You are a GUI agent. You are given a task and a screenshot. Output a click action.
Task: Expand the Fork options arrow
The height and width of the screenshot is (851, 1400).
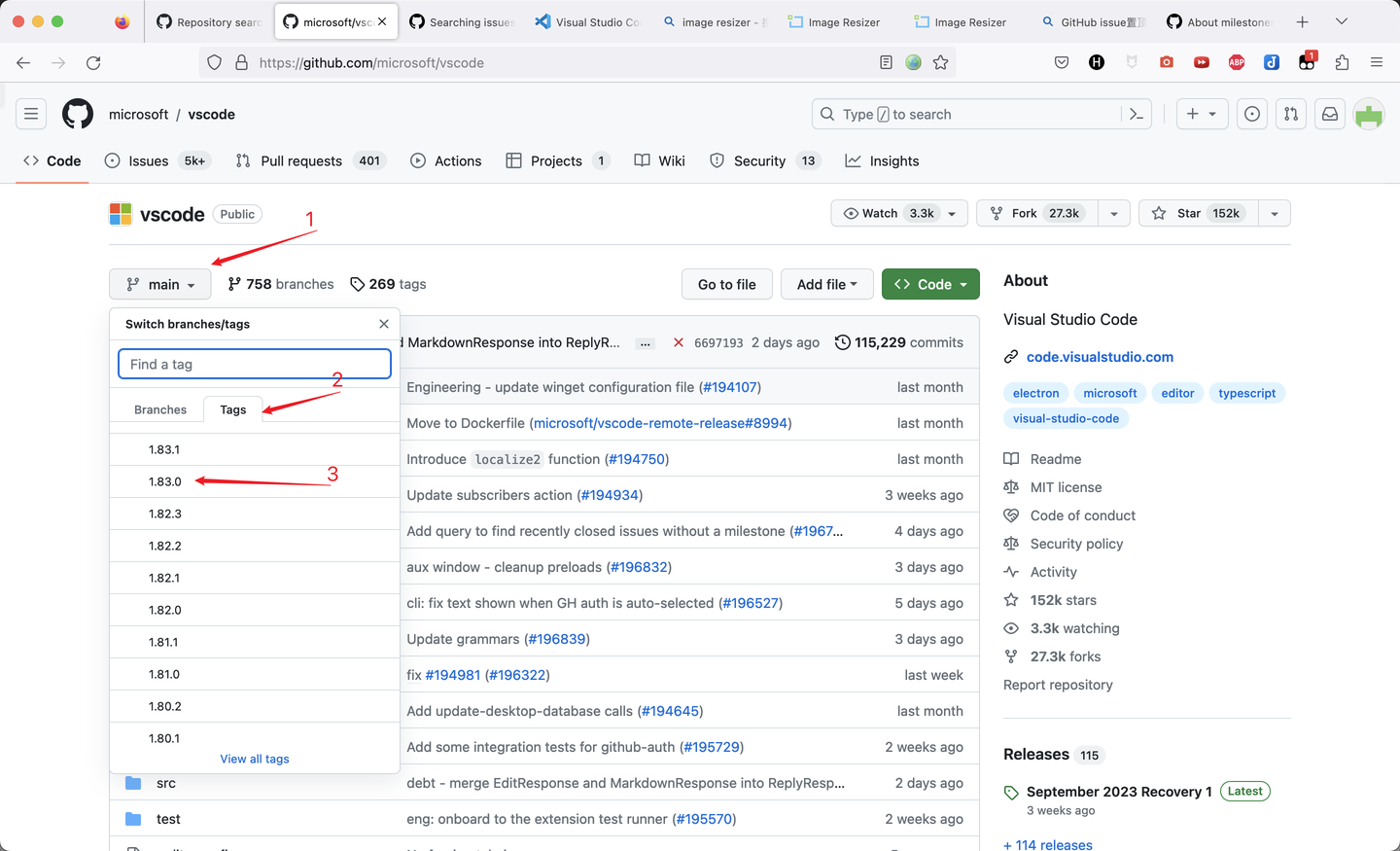(x=1114, y=213)
